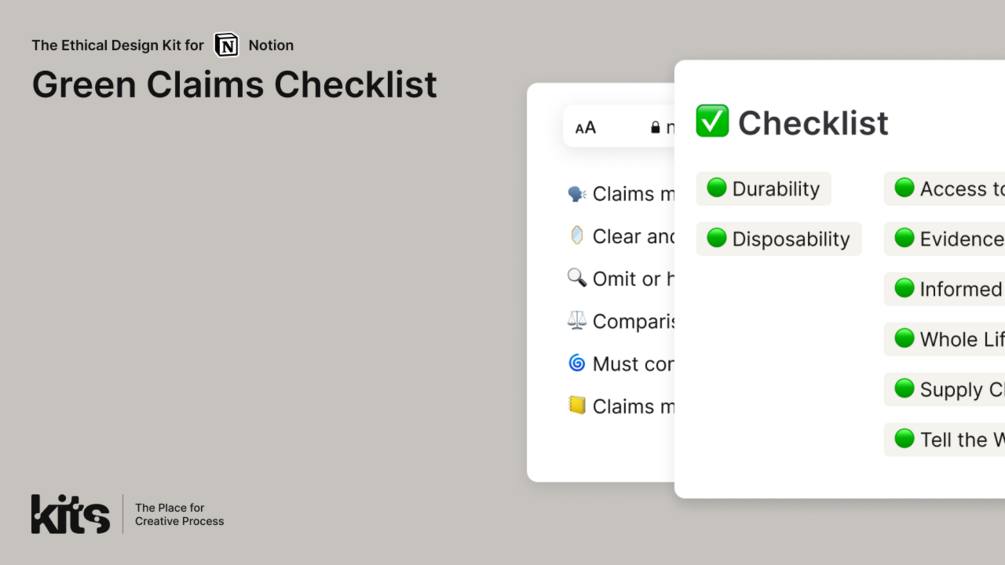The width and height of the screenshot is (1005, 565).
Task: Click the speaking head icon beside Claims
Action: click(577, 193)
